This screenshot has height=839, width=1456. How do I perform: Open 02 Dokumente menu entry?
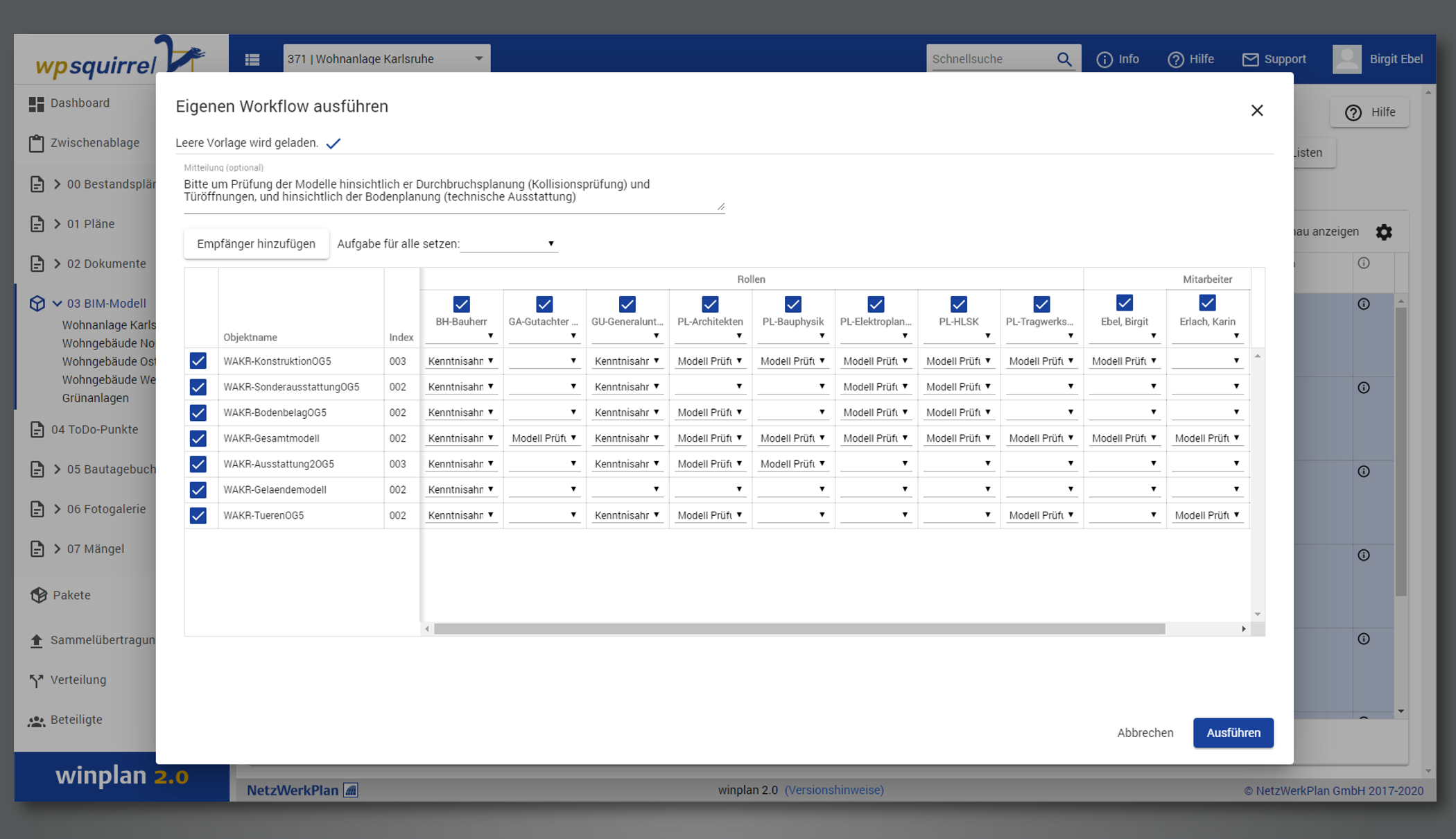(107, 264)
